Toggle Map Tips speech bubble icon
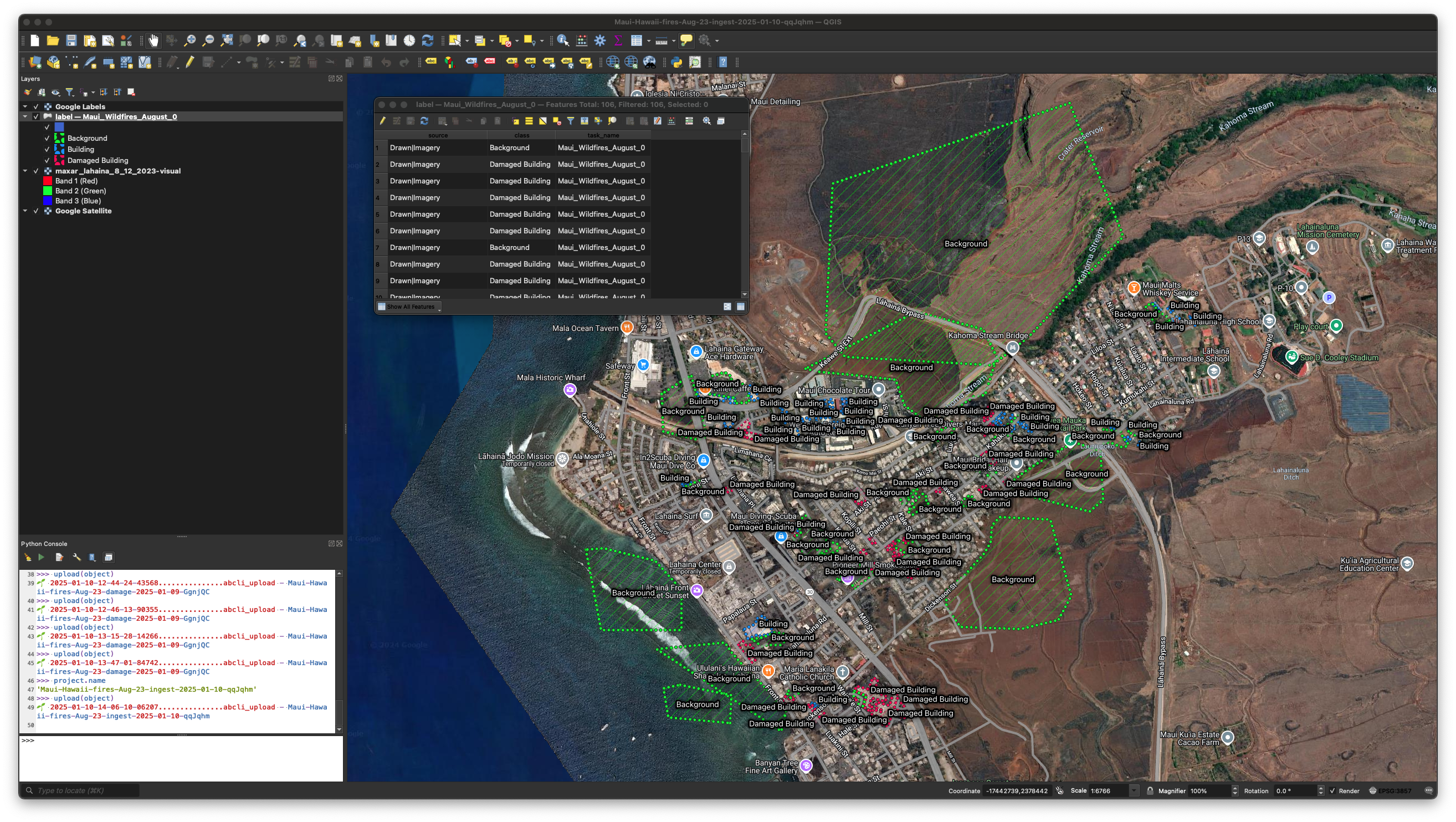The height and width of the screenshot is (822, 1456). click(686, 40)
